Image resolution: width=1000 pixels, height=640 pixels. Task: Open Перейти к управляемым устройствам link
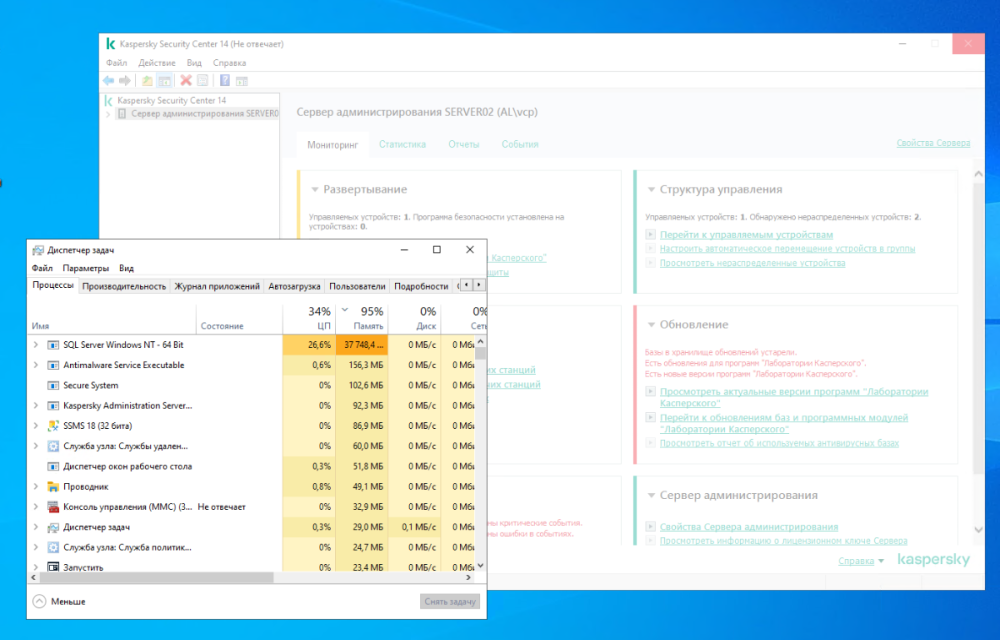coord(746,235)
